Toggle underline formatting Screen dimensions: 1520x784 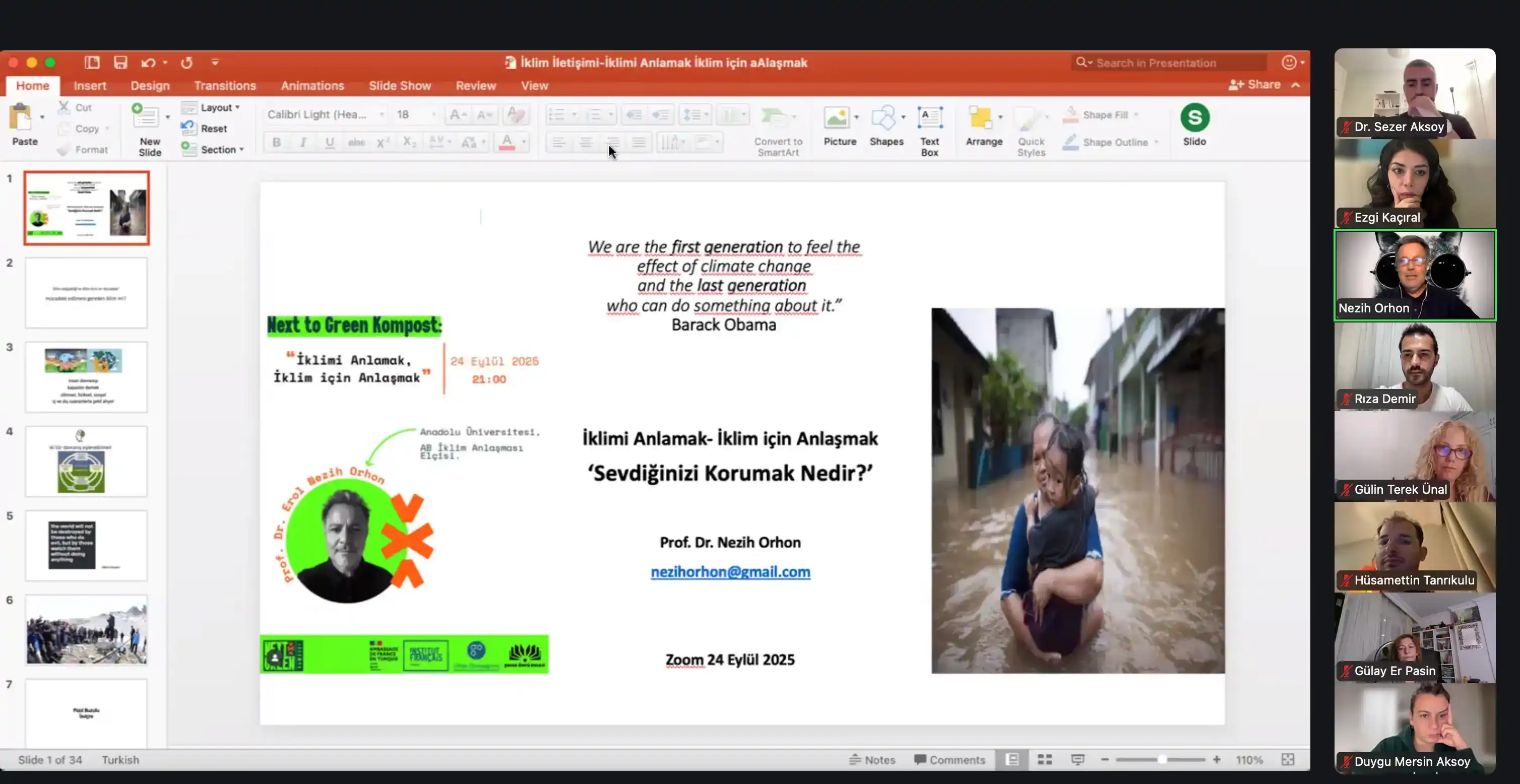click(x=329, y=142)
